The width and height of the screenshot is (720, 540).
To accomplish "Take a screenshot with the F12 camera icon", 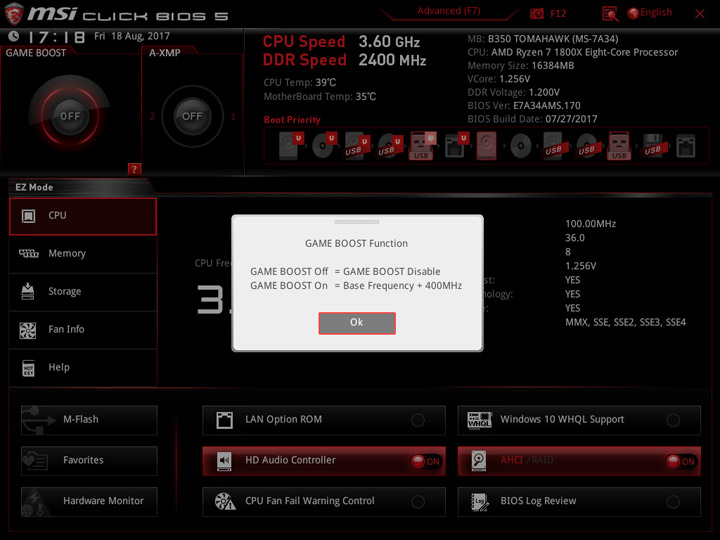I will tap(537, 13).
